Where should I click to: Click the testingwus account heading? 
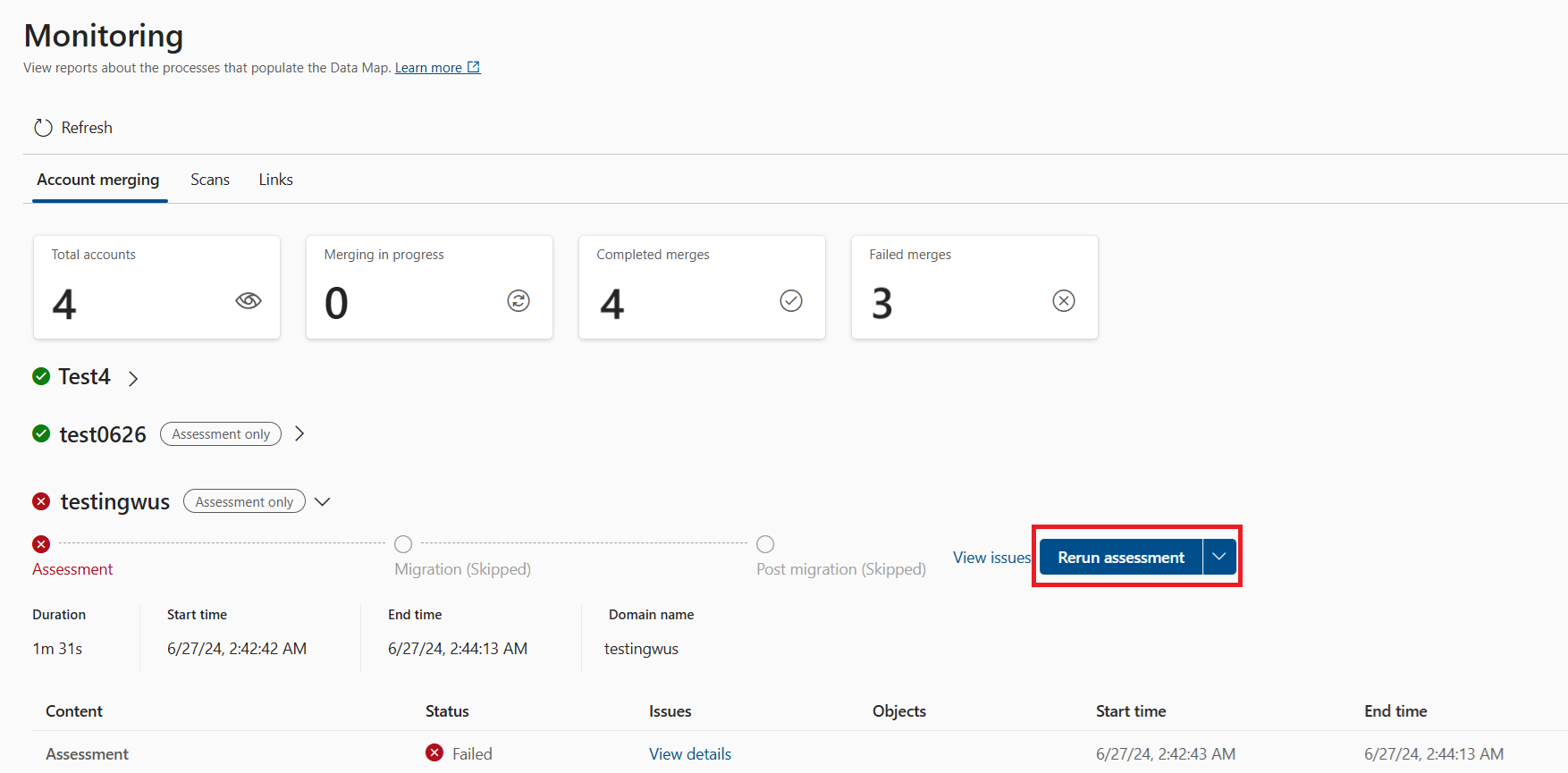pos(115,502)
